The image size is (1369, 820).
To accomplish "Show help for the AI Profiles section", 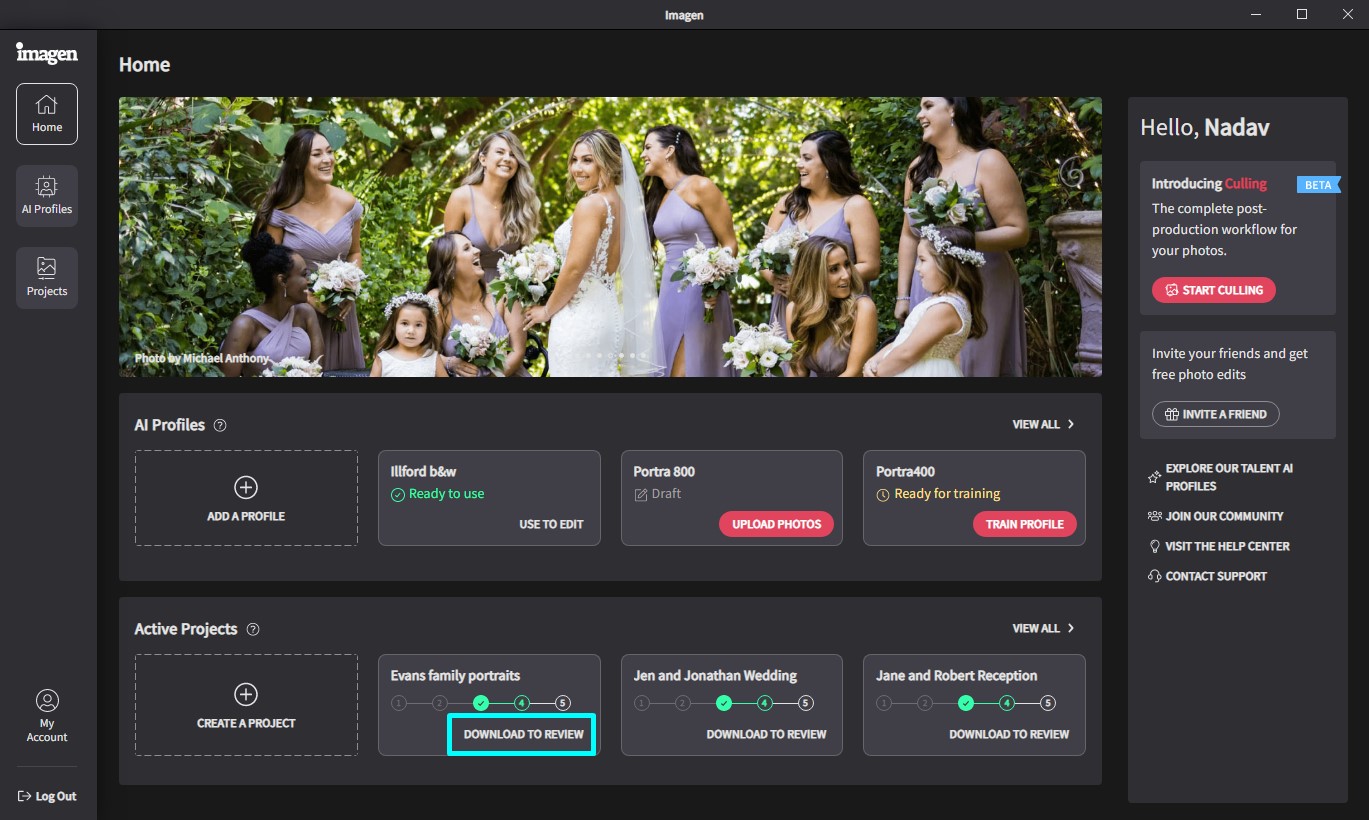I will point(220,425).
